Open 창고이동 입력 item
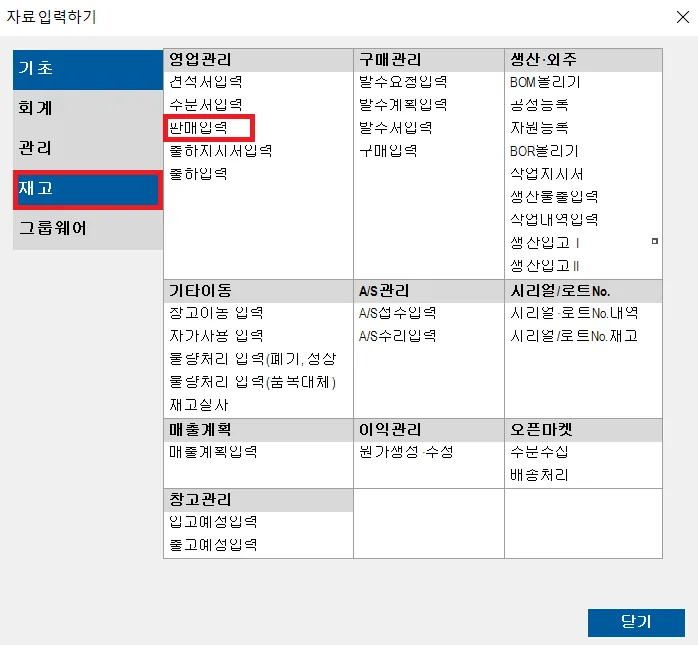 (216, 313)
